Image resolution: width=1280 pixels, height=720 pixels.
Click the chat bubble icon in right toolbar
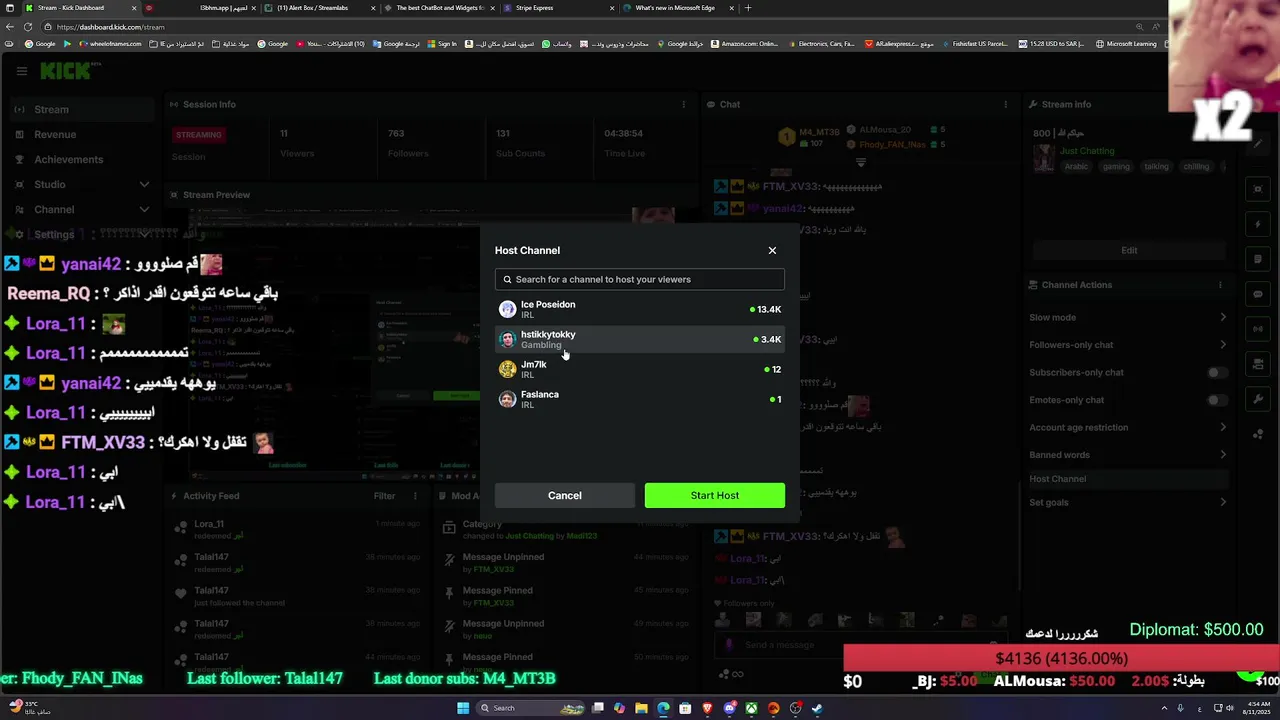pos(1258,294)
